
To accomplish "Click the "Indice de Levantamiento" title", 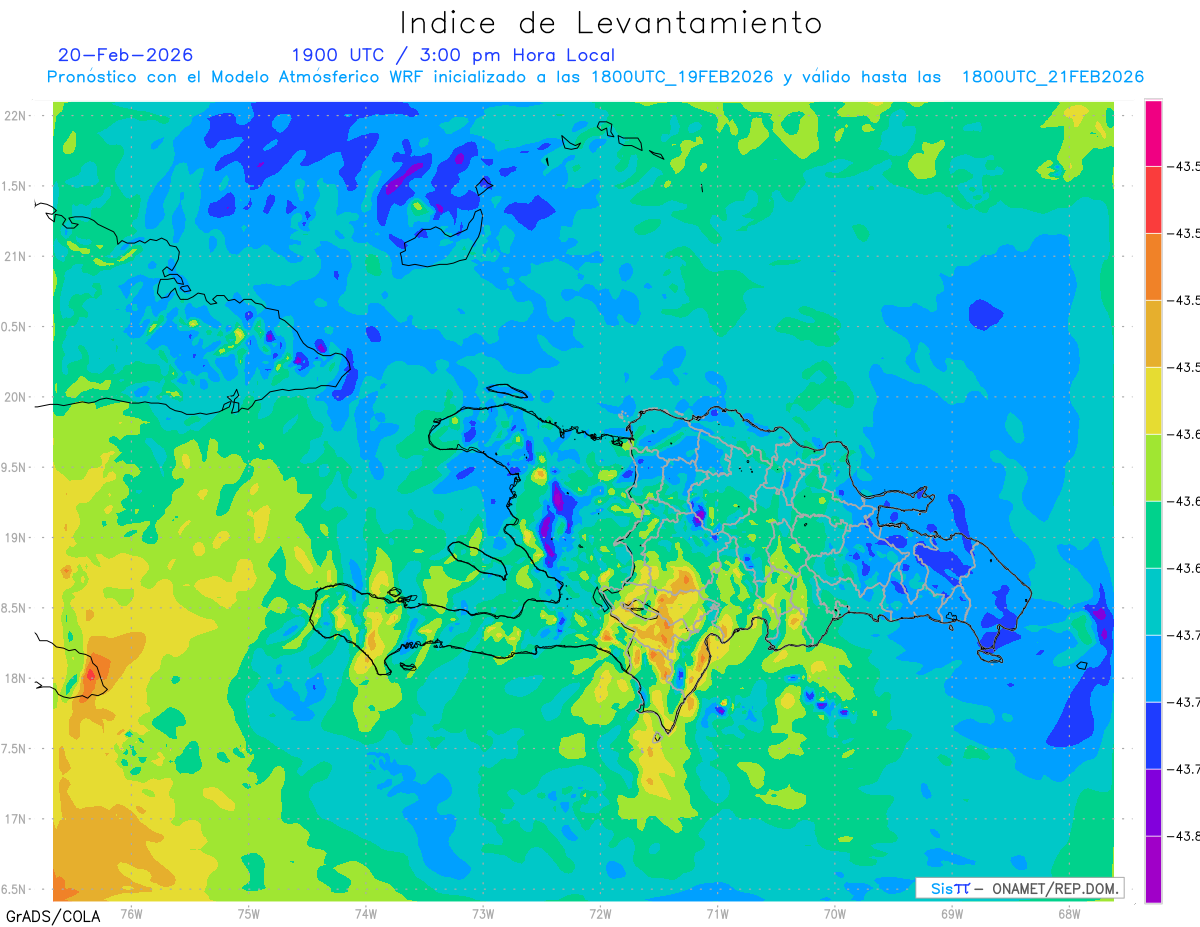I will click(611, 23).
